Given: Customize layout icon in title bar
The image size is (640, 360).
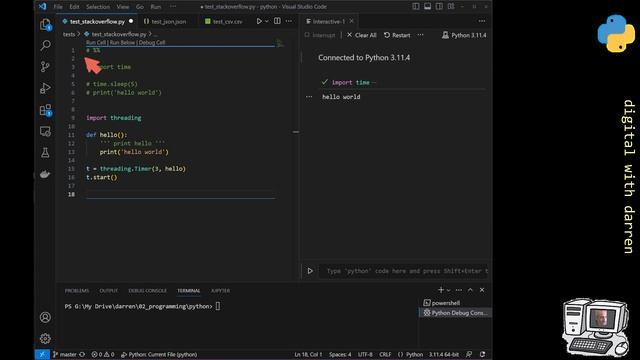Looking at the screenshot, I should 451,7.
